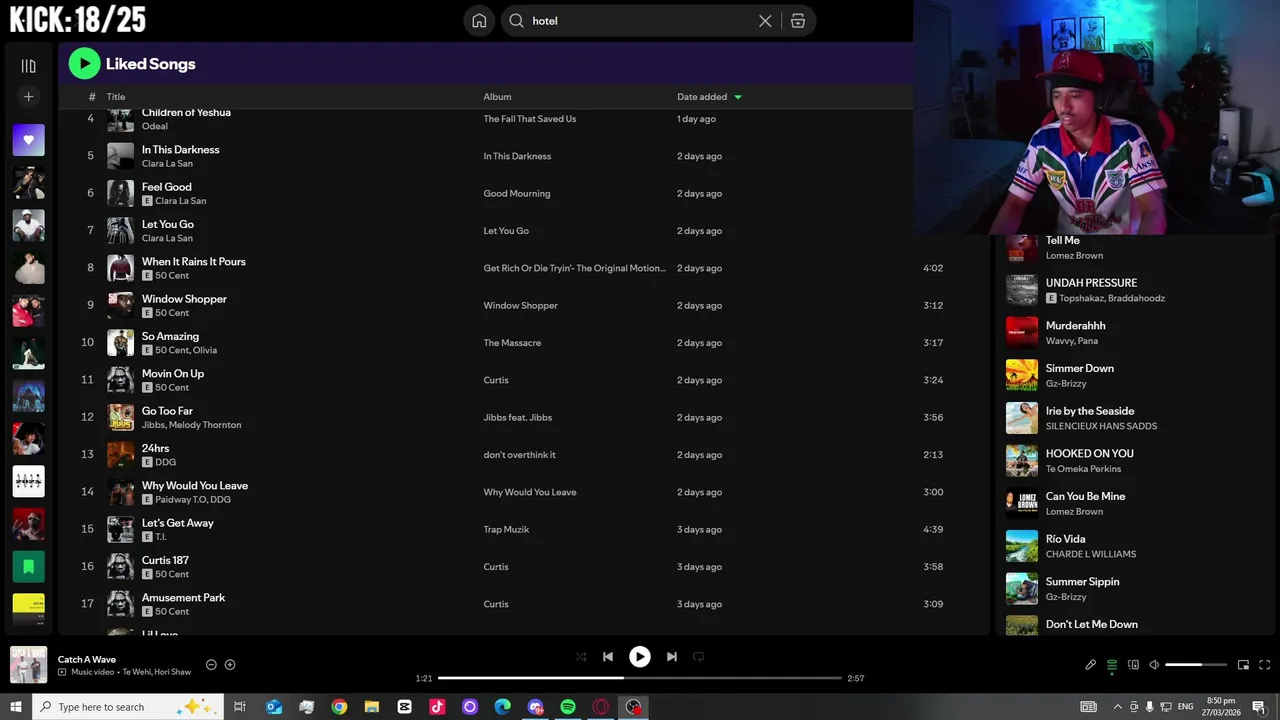Select 'HOOKED ON YOU' in queue
Image resolution: width=1280 pixels, height=720 pixels.
coord(1089,454)
